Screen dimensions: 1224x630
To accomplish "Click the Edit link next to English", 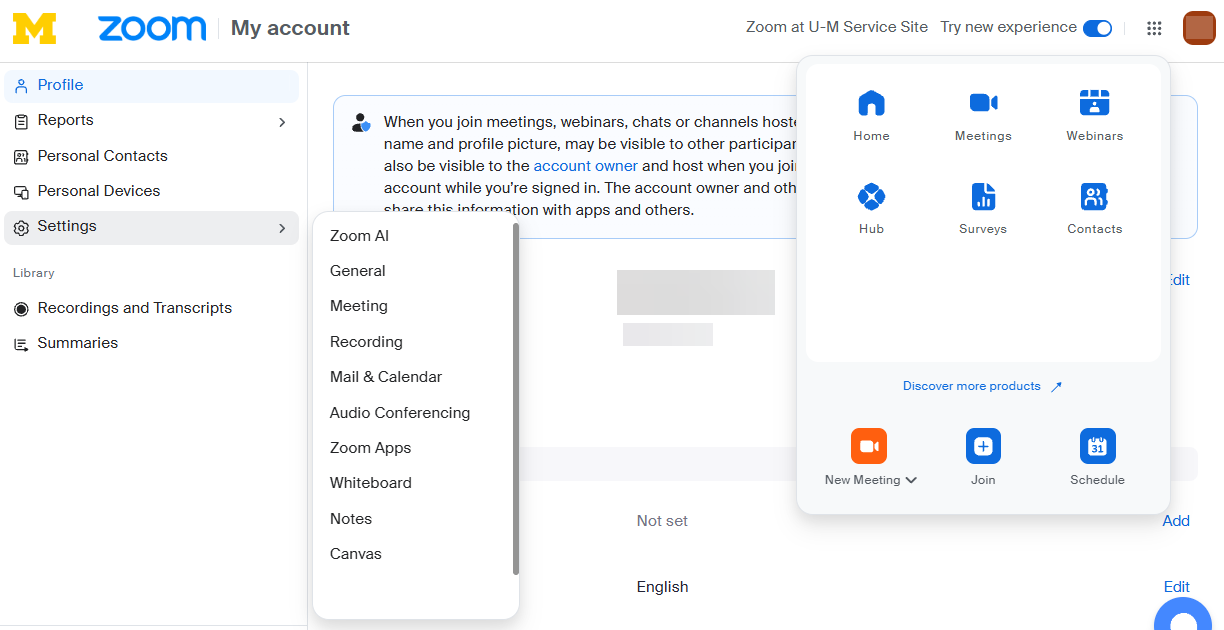I will click(x=1177, y=587).
